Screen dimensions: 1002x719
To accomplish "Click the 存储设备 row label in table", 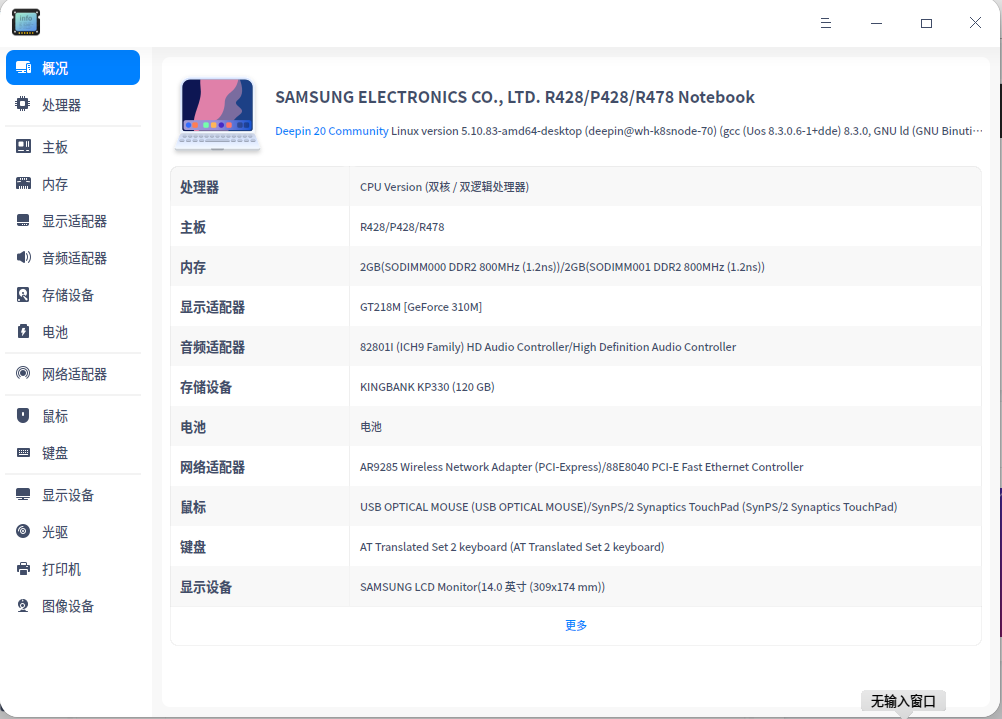I will pyautogui.click(x=206, y=387).
